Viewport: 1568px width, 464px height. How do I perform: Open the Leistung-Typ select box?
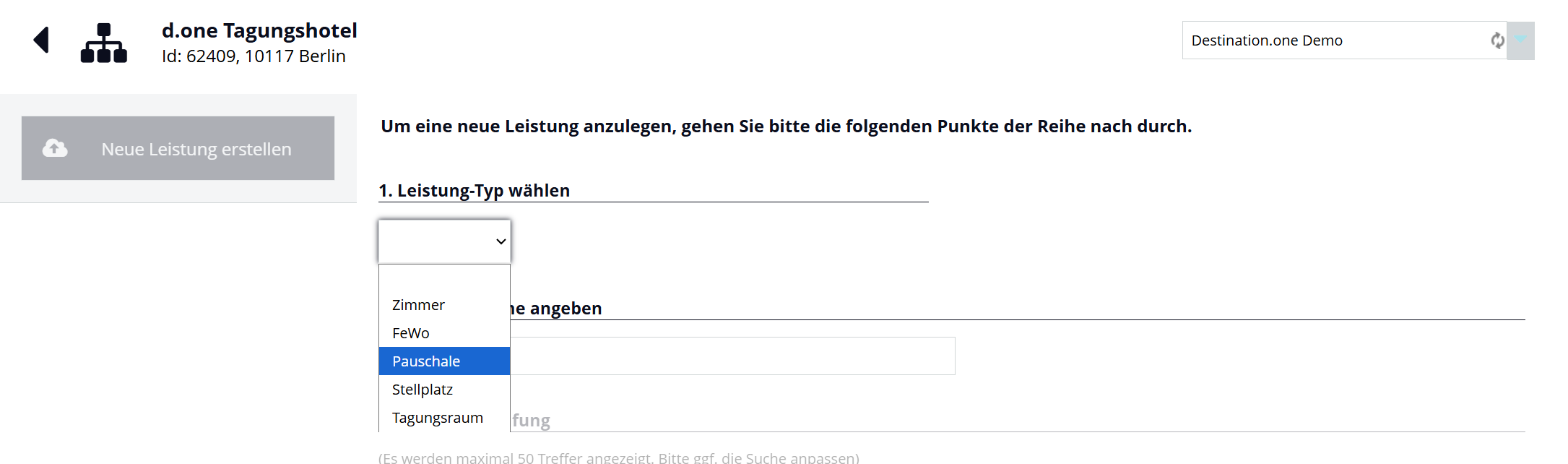point(444,241)
